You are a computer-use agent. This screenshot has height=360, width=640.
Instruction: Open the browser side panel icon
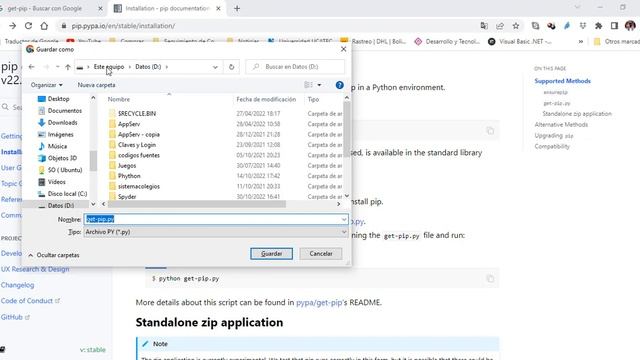coord(614,26)
